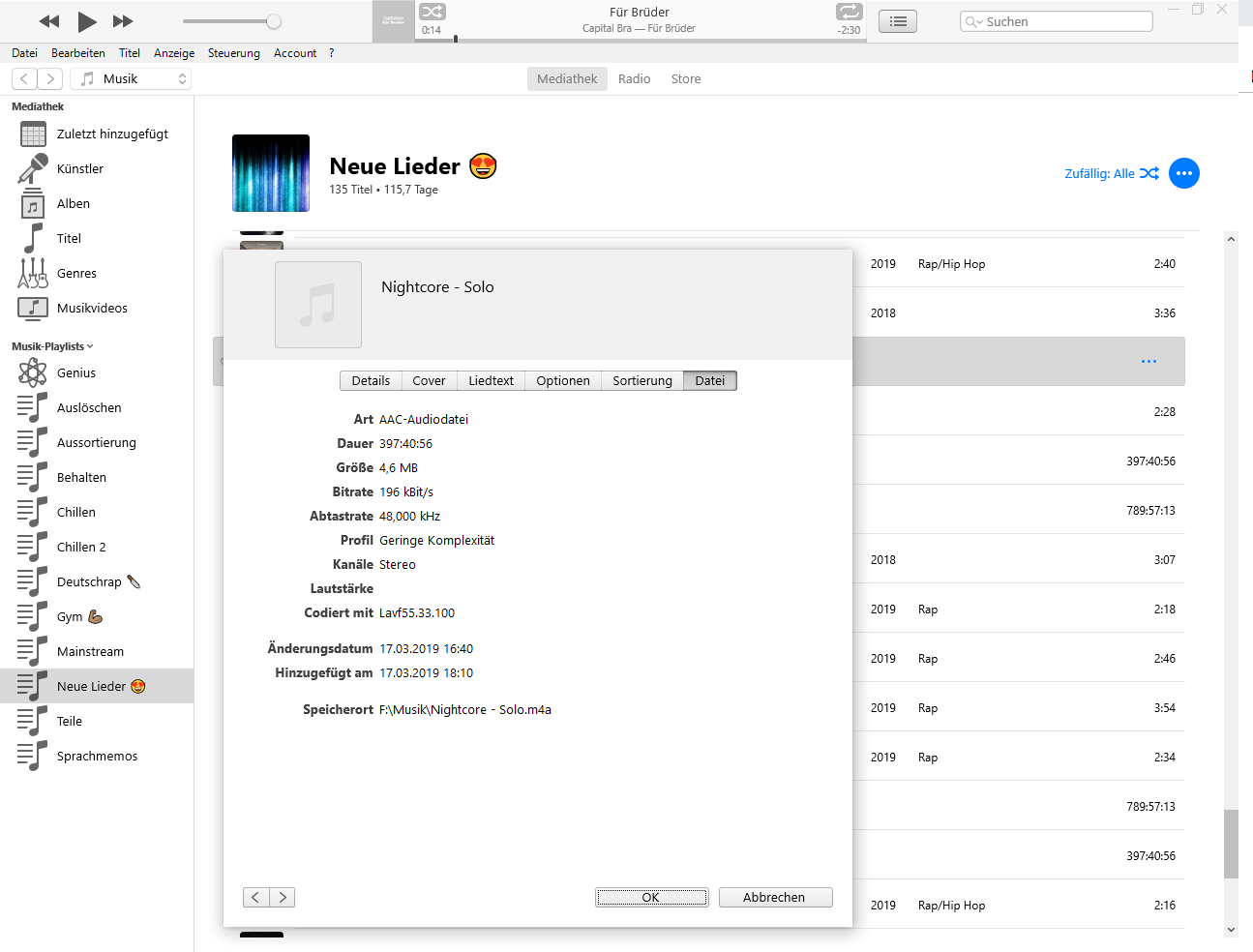Toggle shuffle in the now-playing bar
Image resolution: width=1253 pixels, height=952 pixels.
coord(432,12)
